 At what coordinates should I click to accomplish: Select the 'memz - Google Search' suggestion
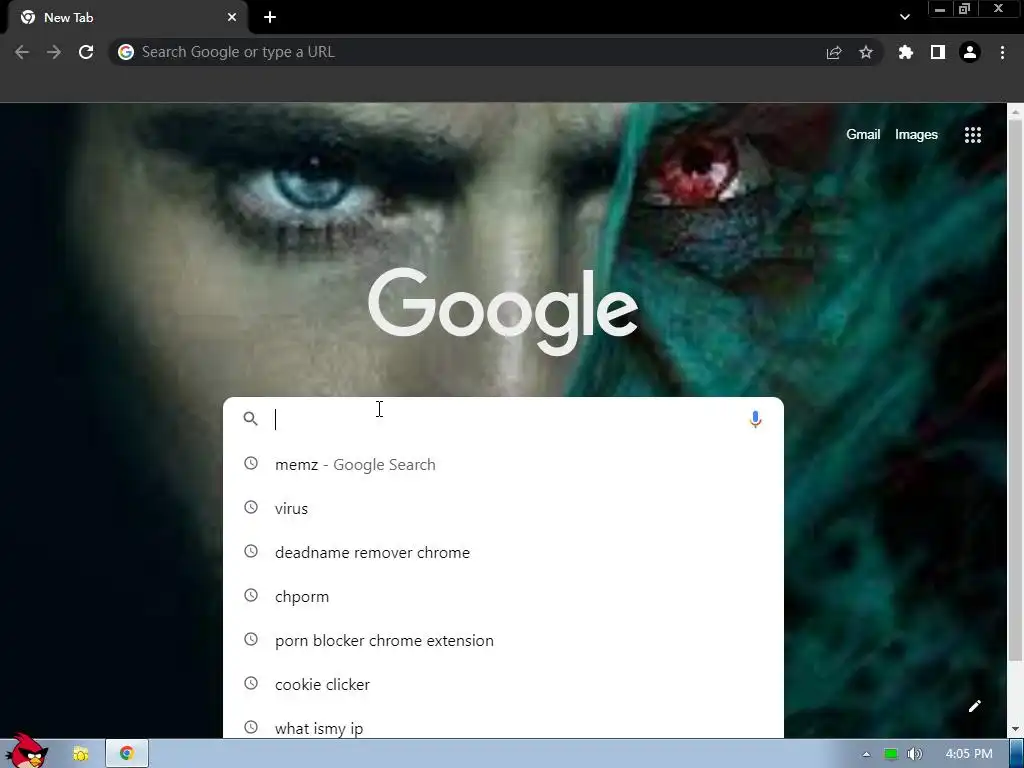(503, 464)
